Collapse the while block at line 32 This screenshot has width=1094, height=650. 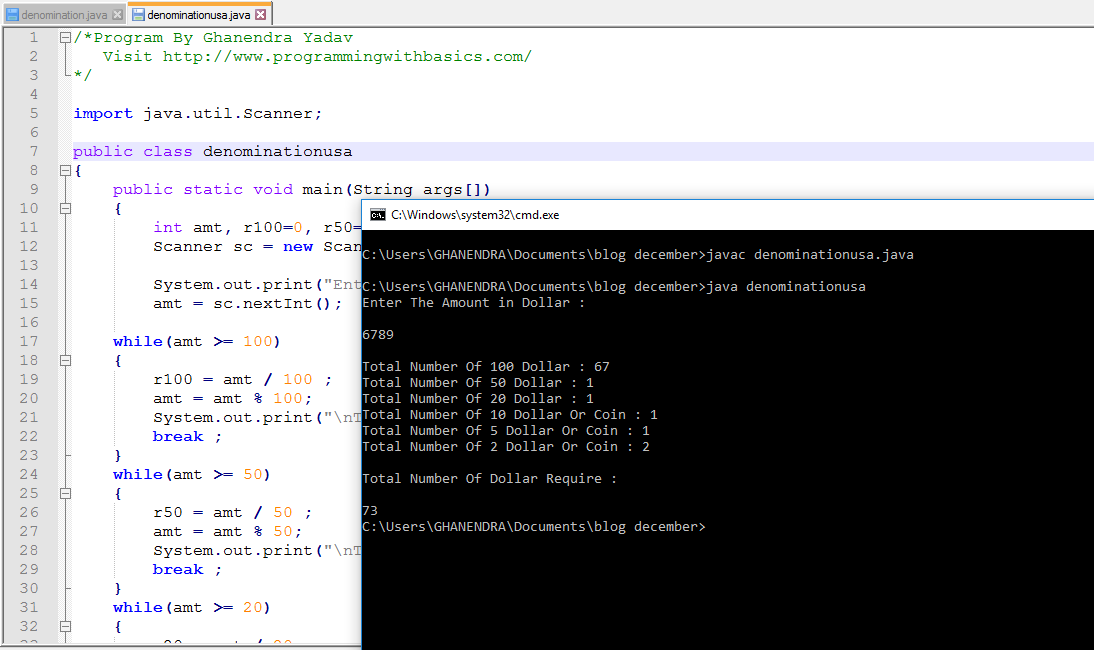coord(65,626)
